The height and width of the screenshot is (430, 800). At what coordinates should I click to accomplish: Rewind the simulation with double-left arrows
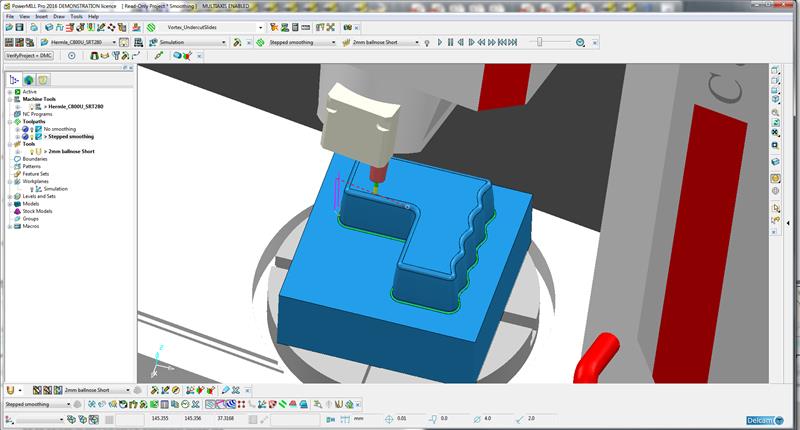[481, 42]
